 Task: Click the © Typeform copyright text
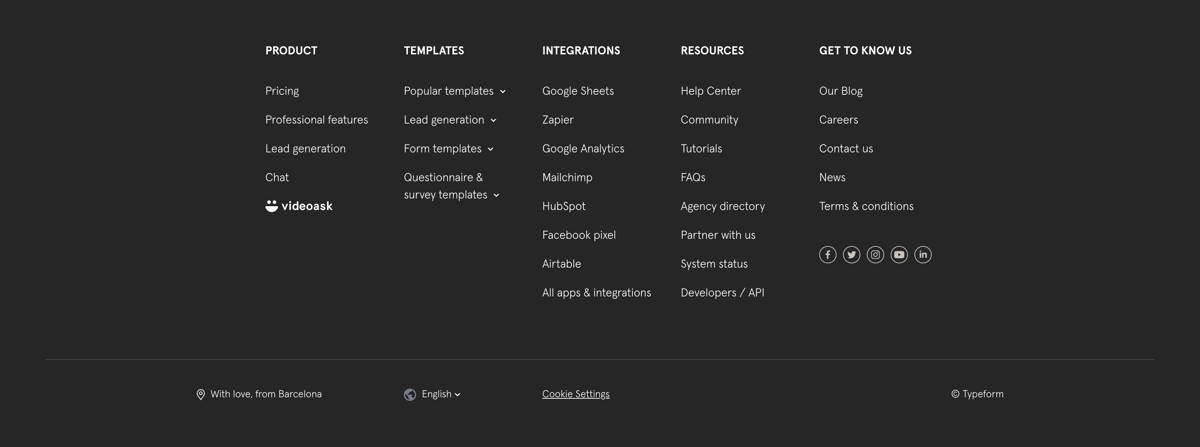(977, 395)
